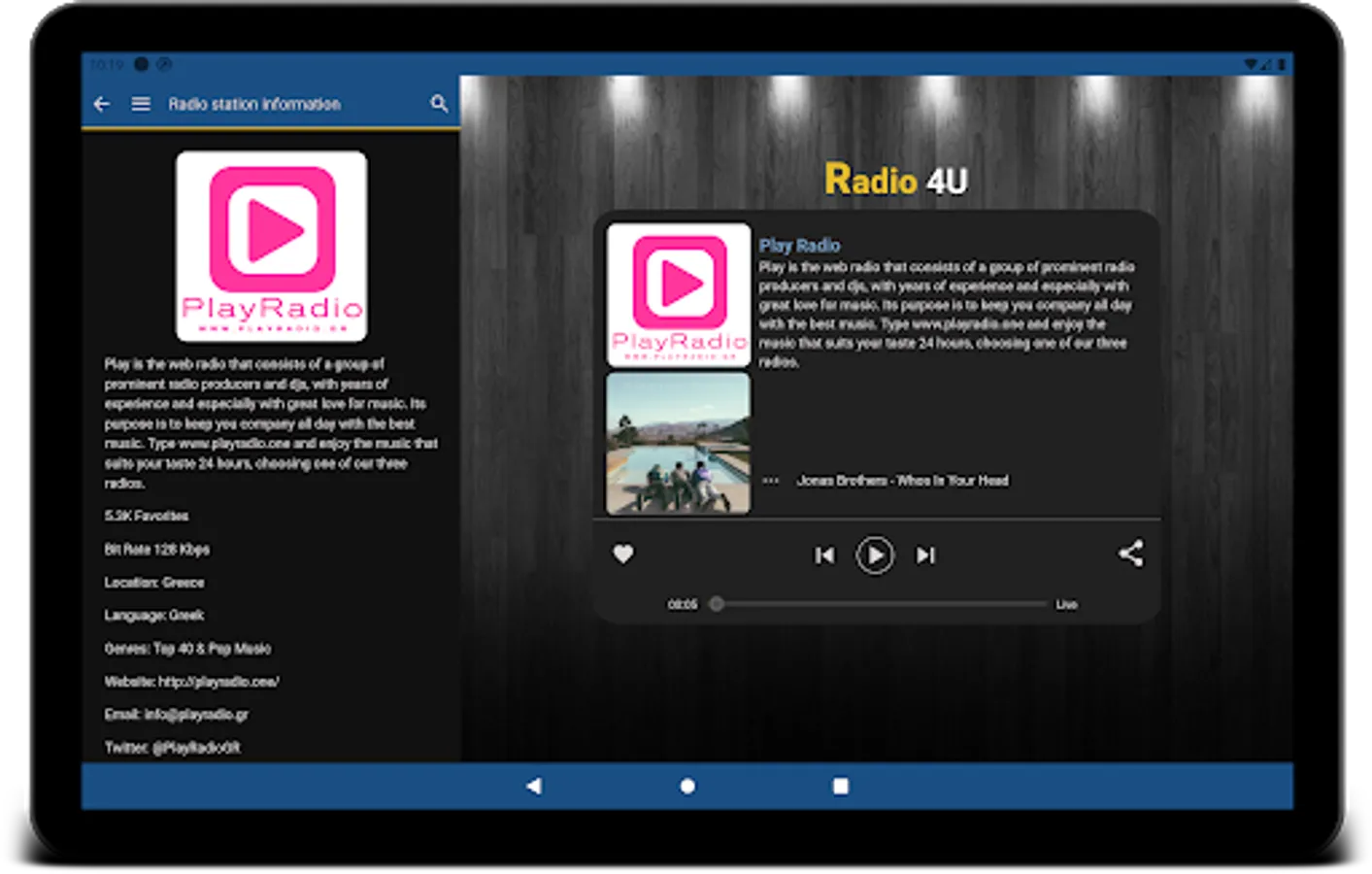Click the "Play Radio" station title

point(800,246)
